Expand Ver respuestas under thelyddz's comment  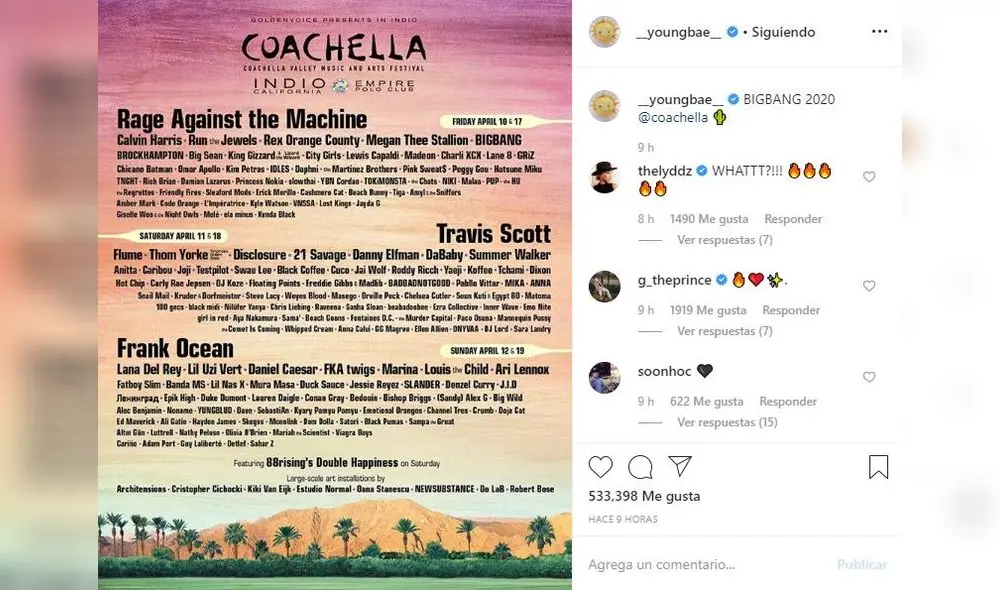click(x=724, y=239)
